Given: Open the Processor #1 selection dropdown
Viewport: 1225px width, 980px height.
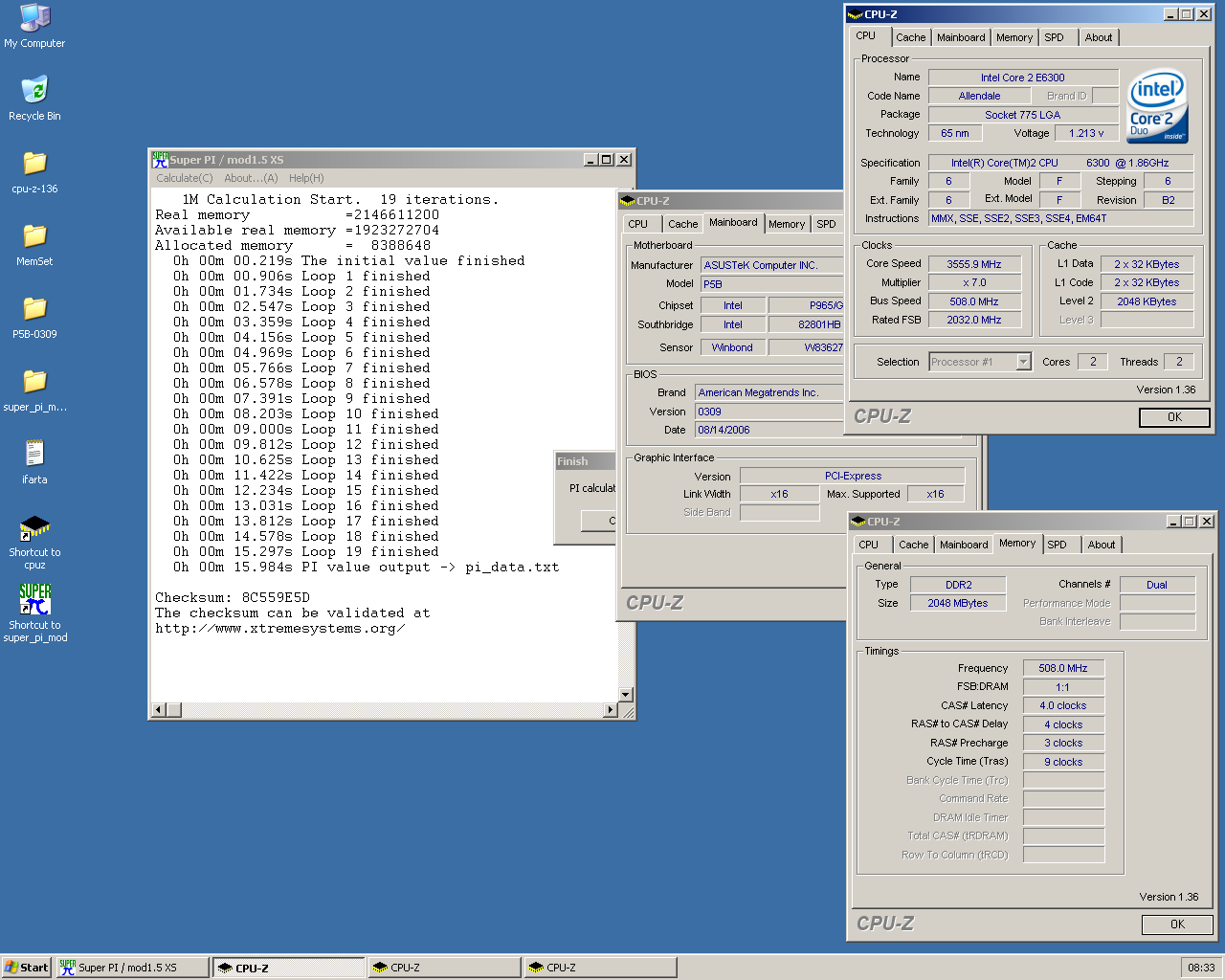Looking at the screenshot, I should (x=1023, y=362).
